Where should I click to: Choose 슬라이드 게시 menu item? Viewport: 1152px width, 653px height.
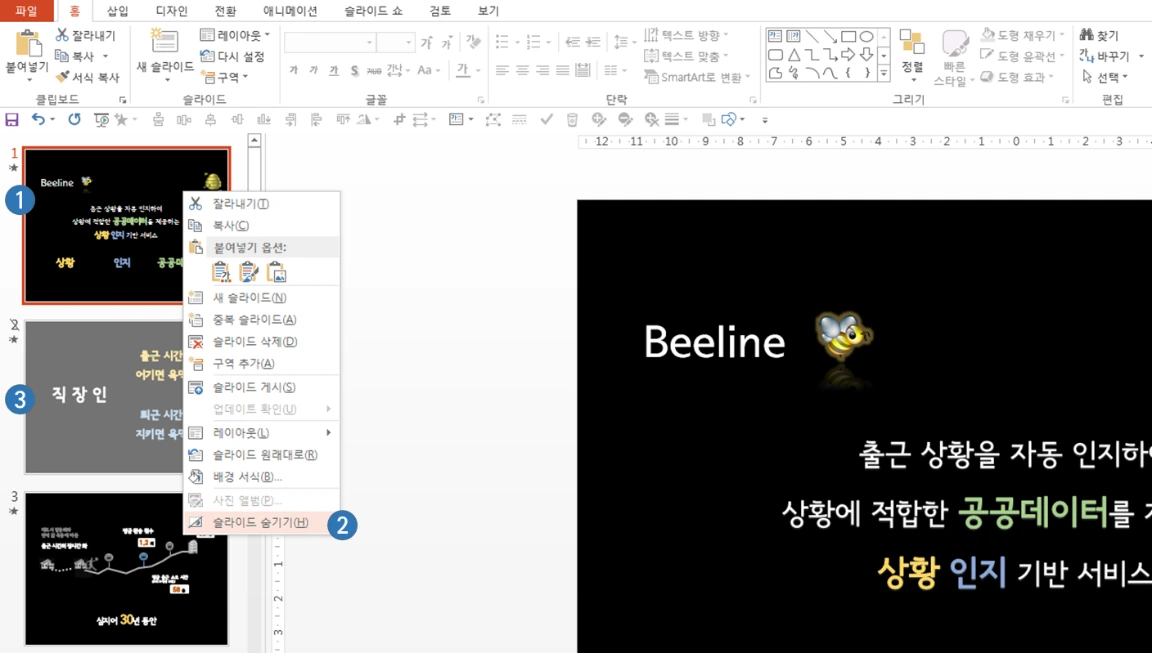point(261,387)
